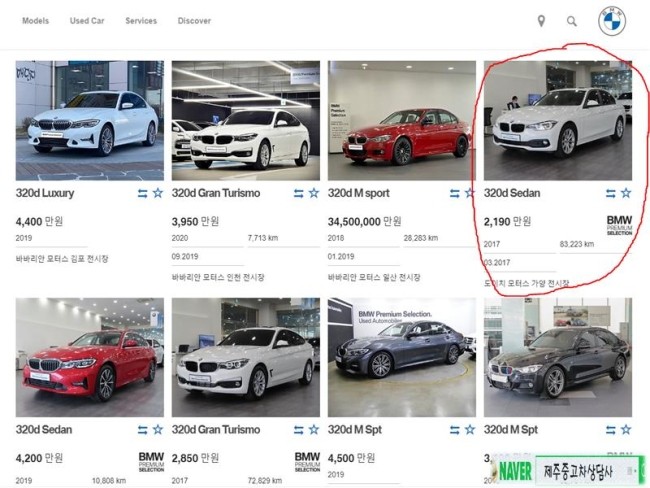The image size is (650, 488).
Task: Open the 3,950 만원 Gran Turismo photo
Action: point(246,121)
